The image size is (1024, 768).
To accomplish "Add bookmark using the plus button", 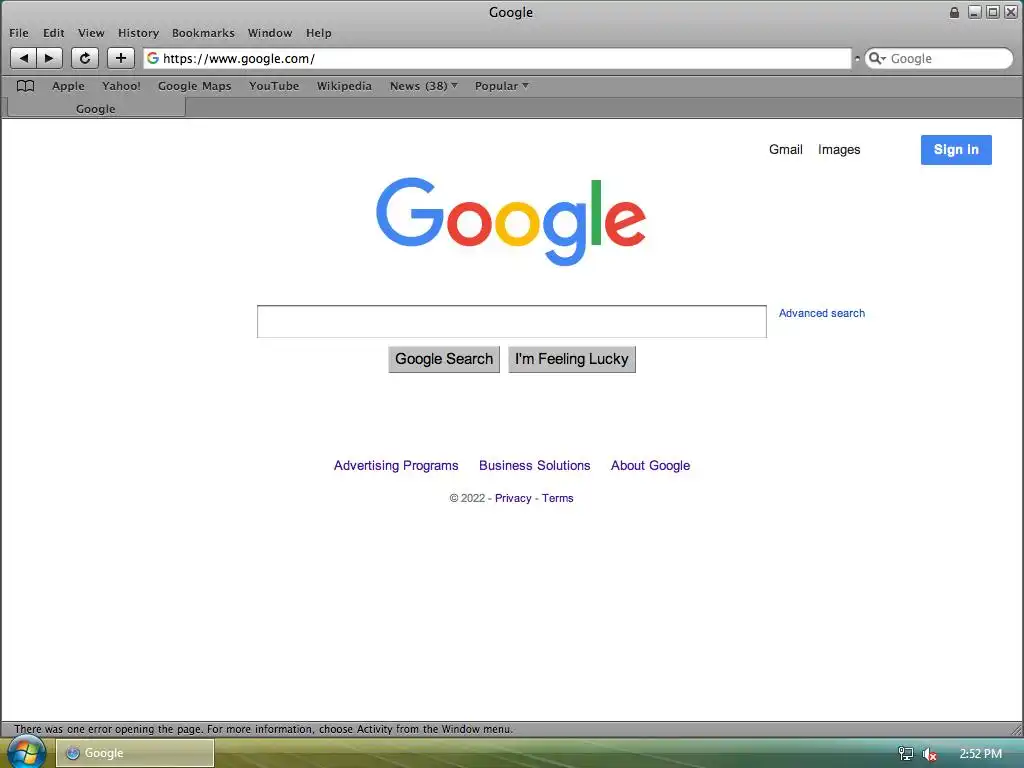I will pyautogui.click(x=121, y=58).
